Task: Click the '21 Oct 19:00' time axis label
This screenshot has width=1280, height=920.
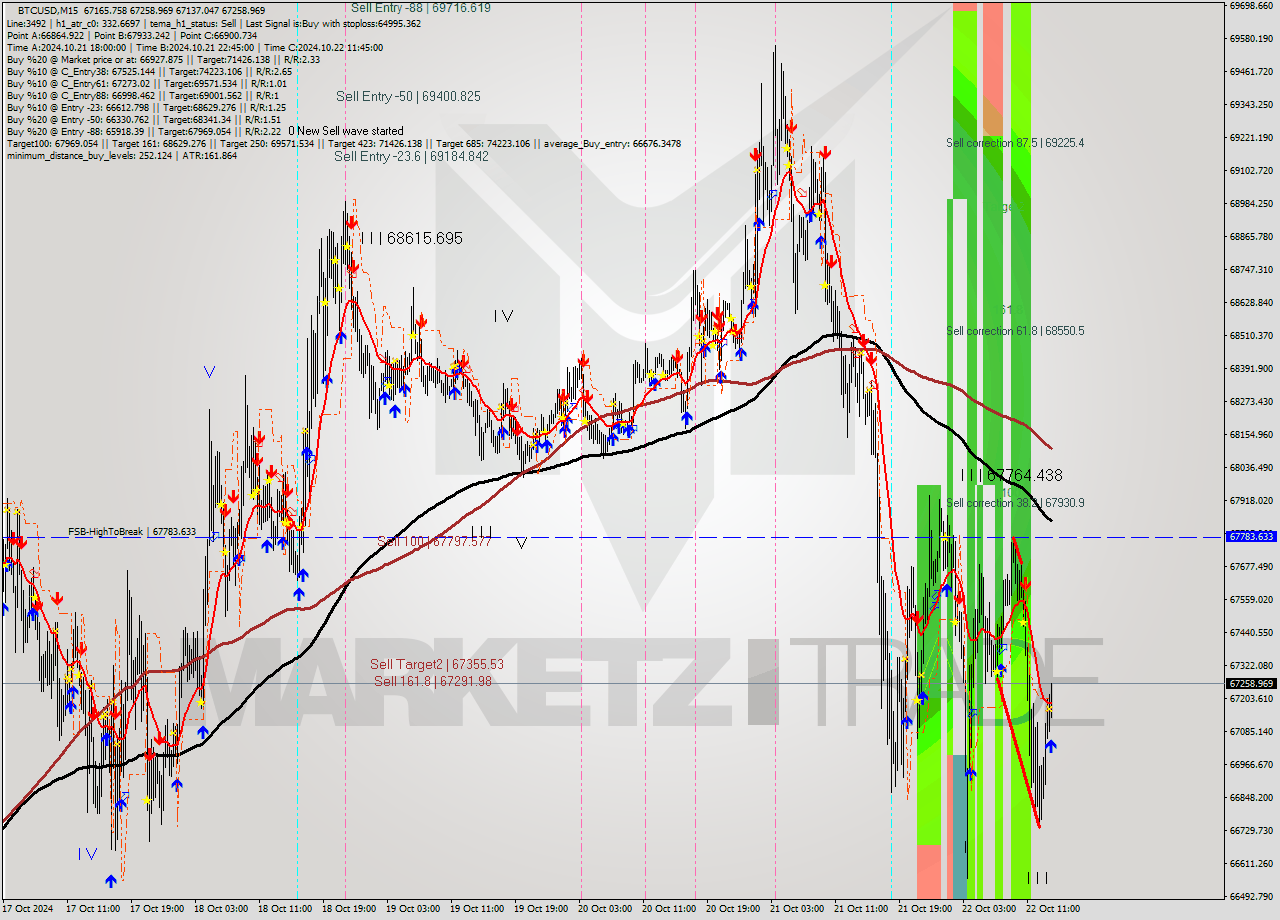Action: point(925,909)
